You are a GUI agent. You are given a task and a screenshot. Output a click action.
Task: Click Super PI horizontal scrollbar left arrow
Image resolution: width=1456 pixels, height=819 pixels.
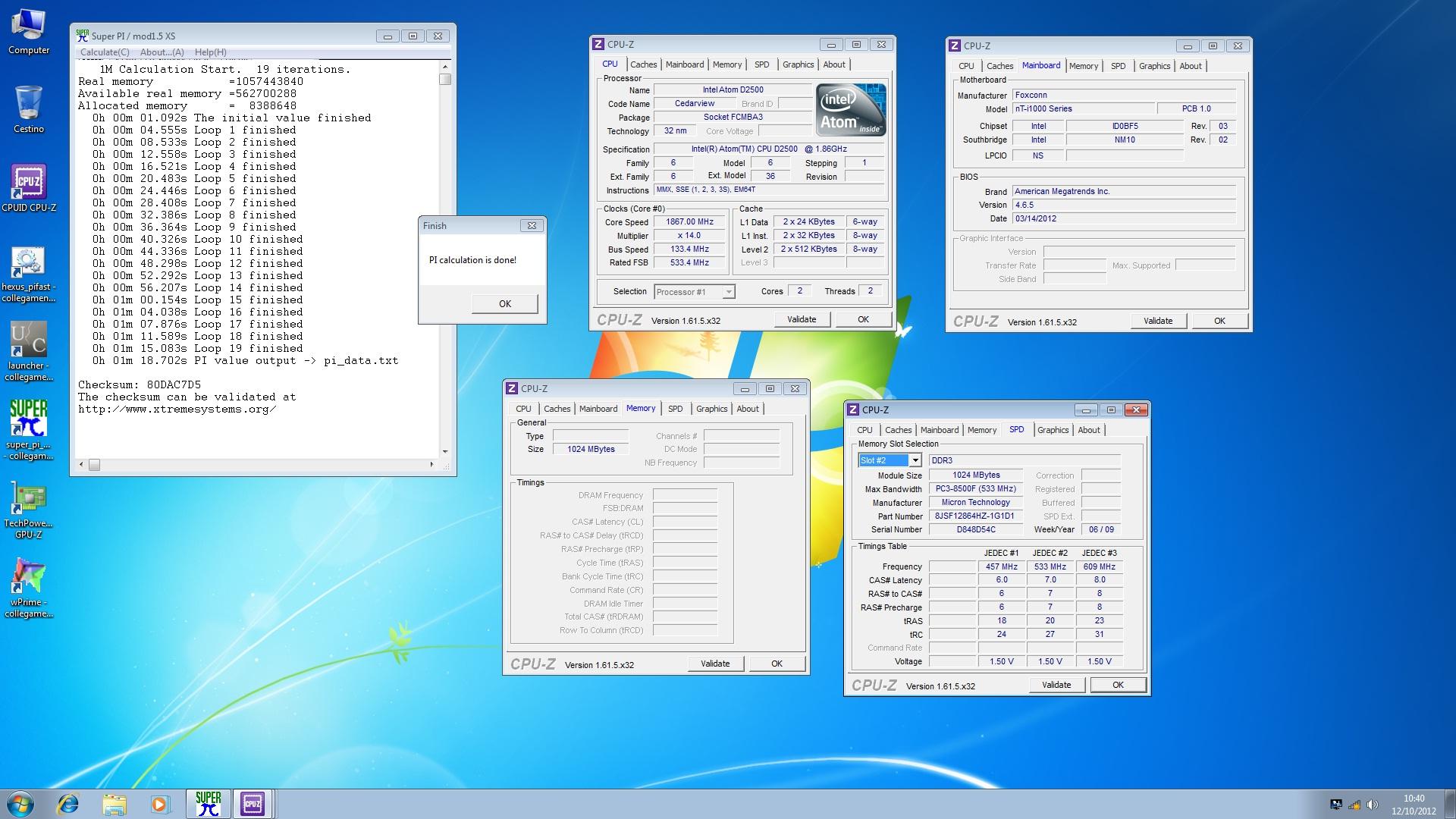[x=82, y=464]
